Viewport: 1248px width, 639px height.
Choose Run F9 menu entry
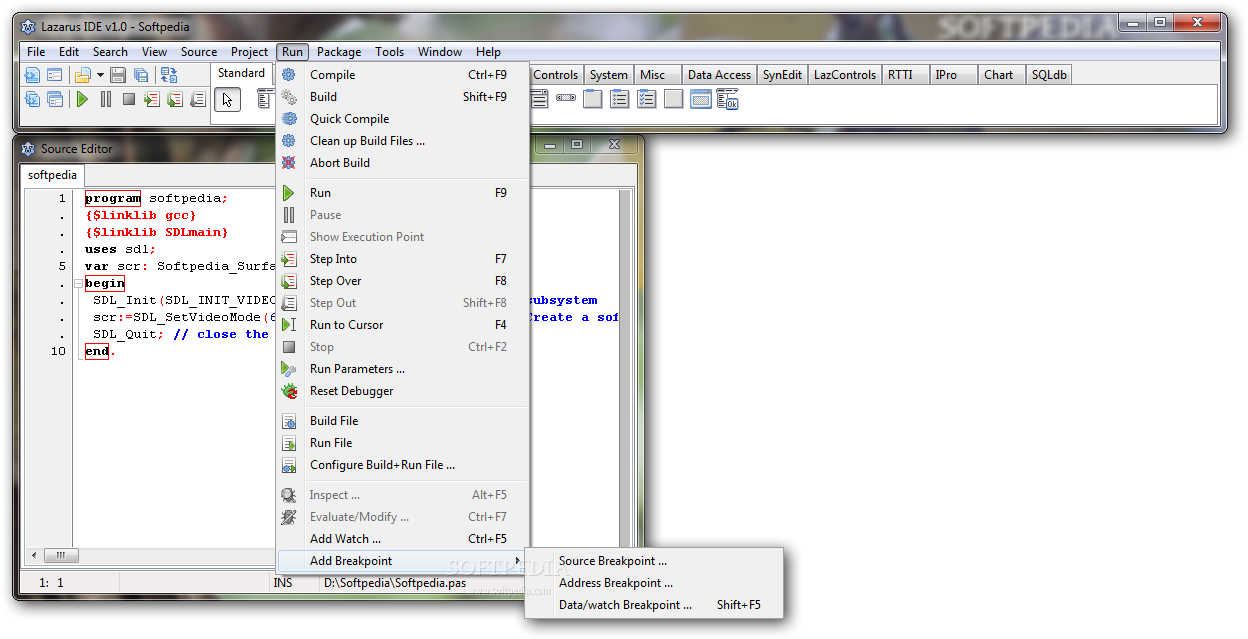click(402, 193)
